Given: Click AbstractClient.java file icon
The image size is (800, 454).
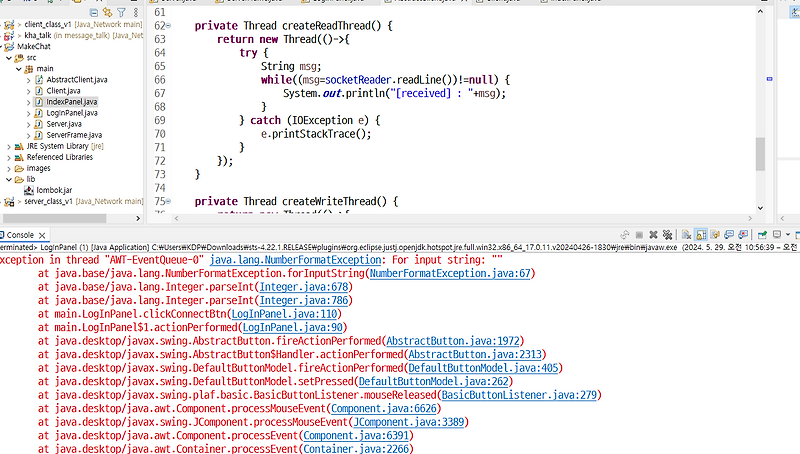Looking at the screenshot, I should click(x=39, y=80).
